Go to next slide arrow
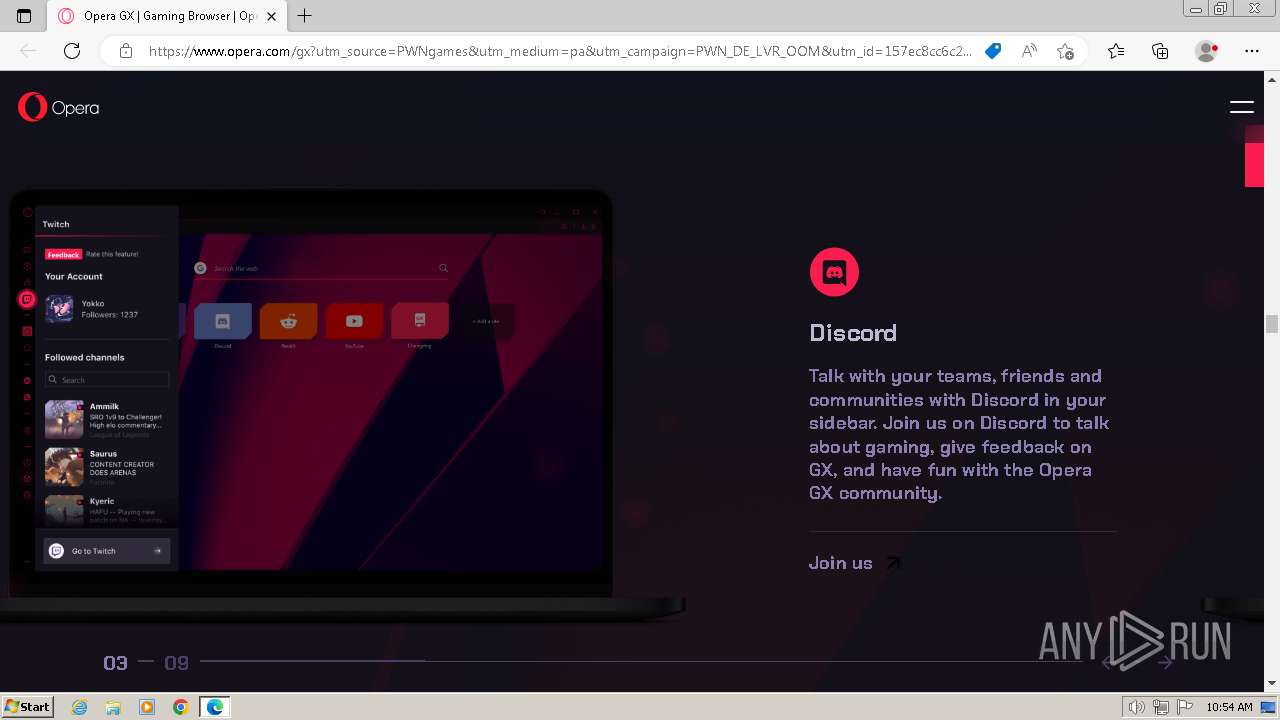Screen dimensions: 1280x720 1165,662
